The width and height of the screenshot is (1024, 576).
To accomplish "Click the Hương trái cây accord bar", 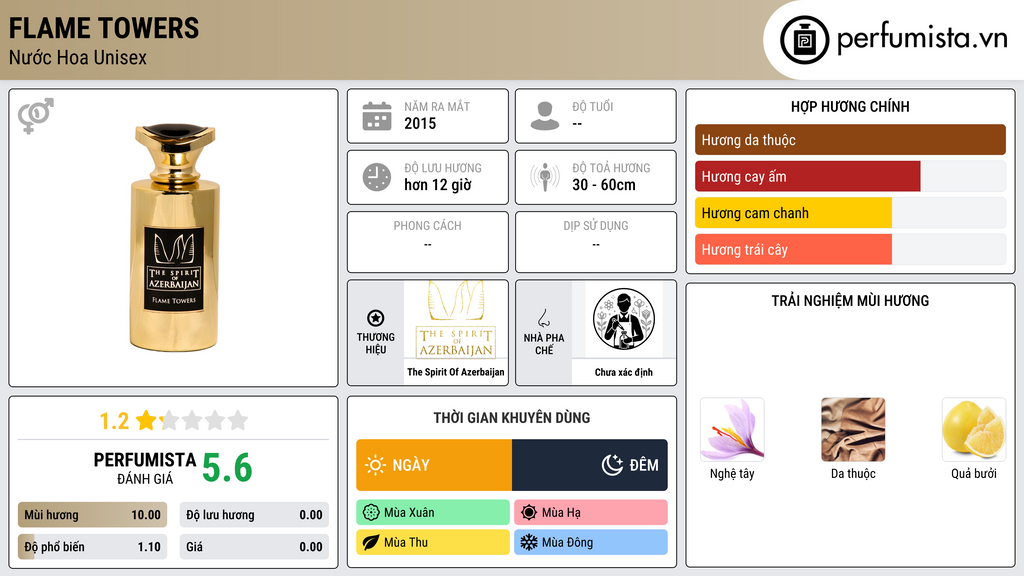I will pyautogui.click(x=850, y=249).
